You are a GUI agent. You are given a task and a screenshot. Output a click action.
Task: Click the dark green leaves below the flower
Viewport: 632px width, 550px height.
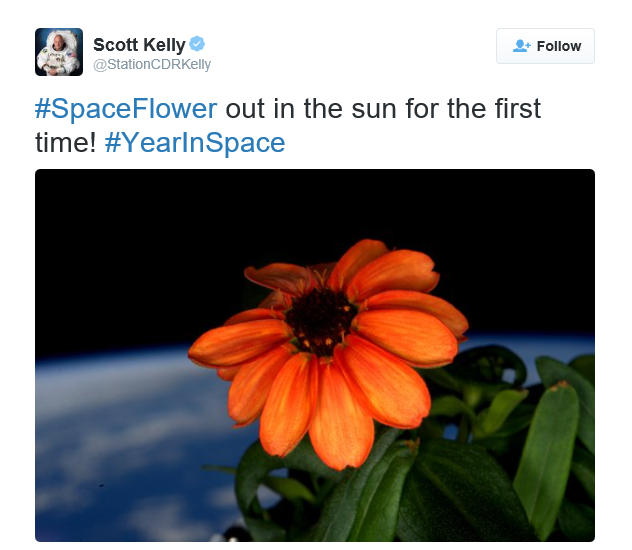click(x=423, y=492)
